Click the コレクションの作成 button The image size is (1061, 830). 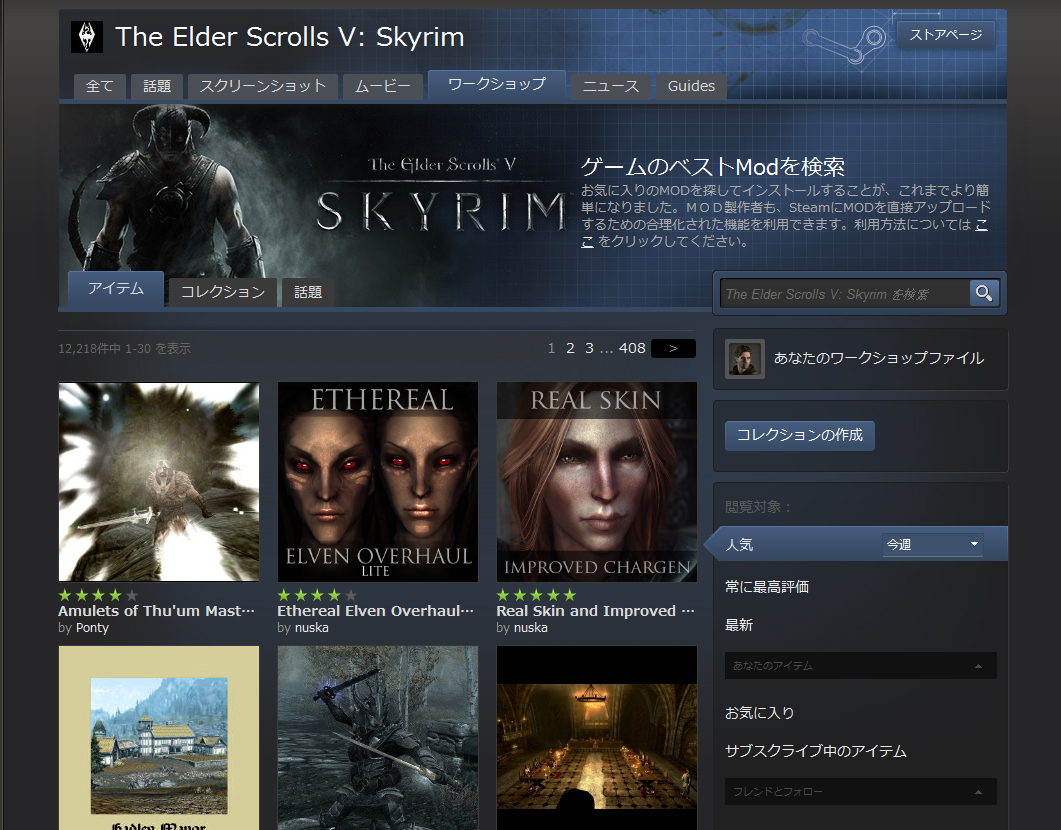799,435
